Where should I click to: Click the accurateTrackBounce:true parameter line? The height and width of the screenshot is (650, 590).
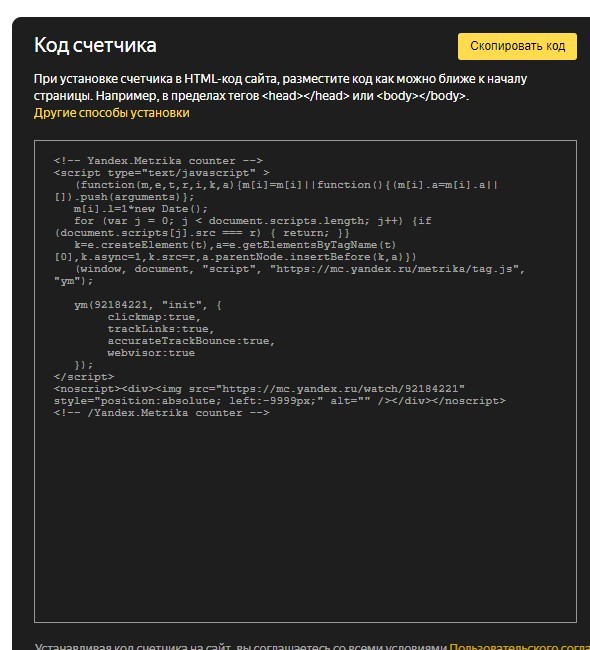(x=191, y=341)
